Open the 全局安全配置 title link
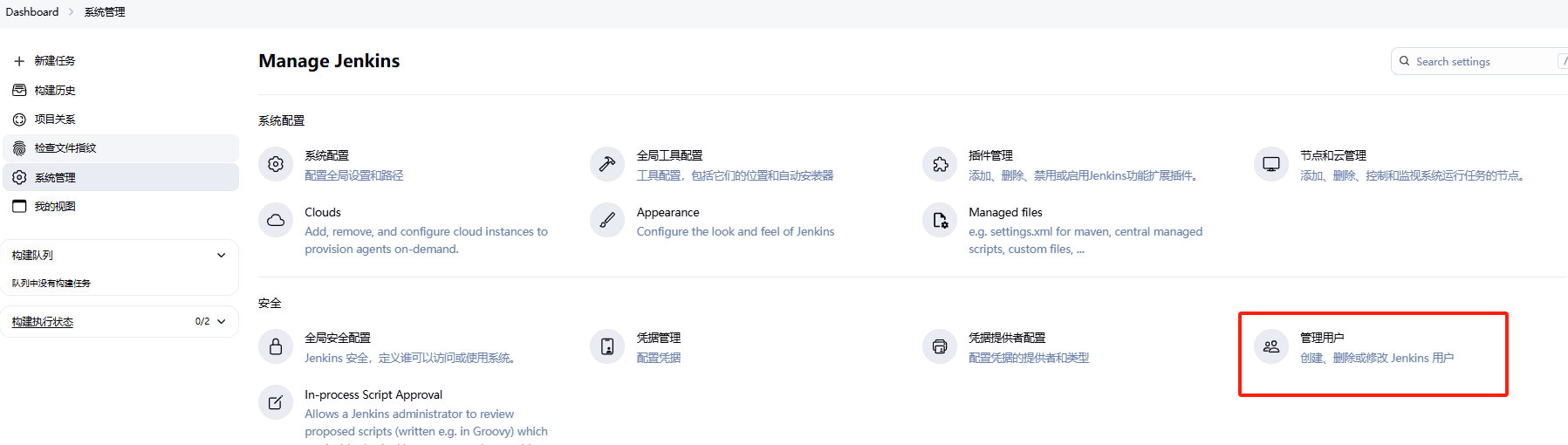This screenshot has width=1568, height=445. coord(338,338)
